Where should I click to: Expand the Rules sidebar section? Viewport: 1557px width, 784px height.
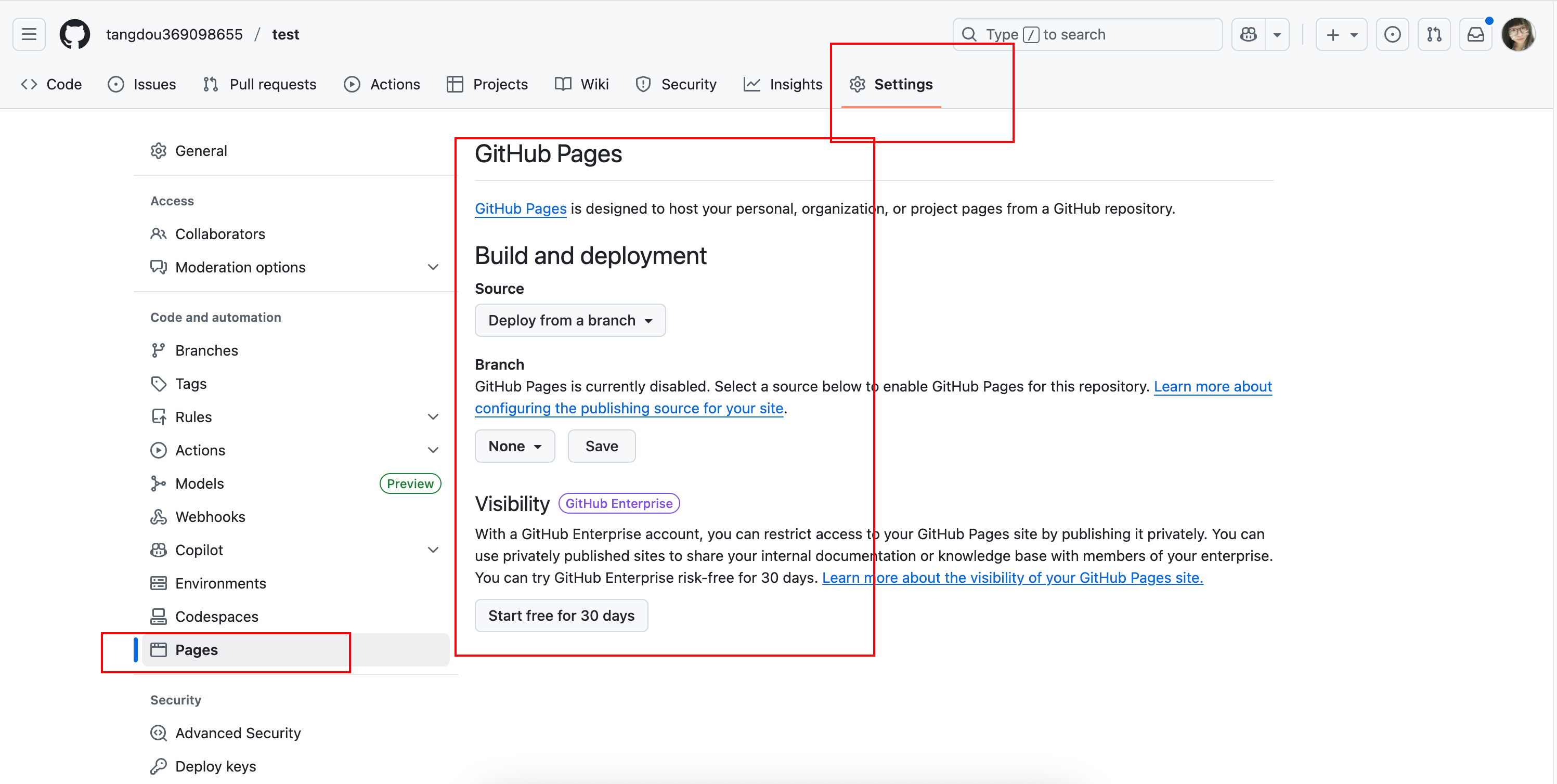[433, 417]
